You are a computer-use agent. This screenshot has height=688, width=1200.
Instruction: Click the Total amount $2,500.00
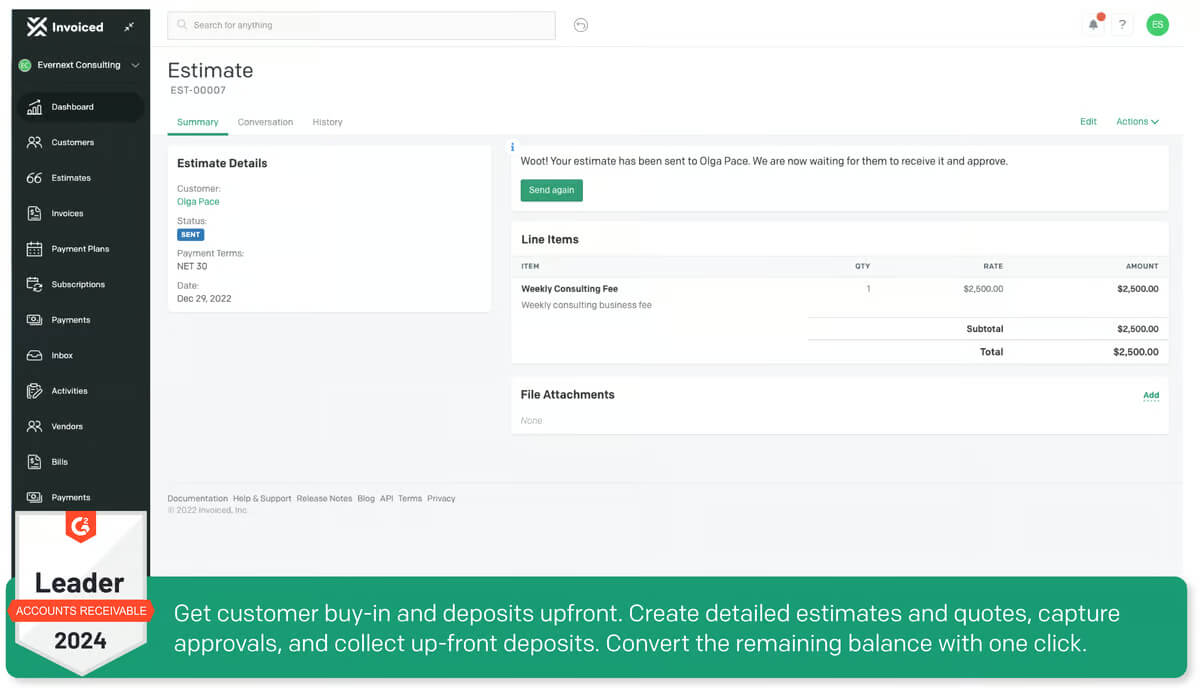point(1136,352)
